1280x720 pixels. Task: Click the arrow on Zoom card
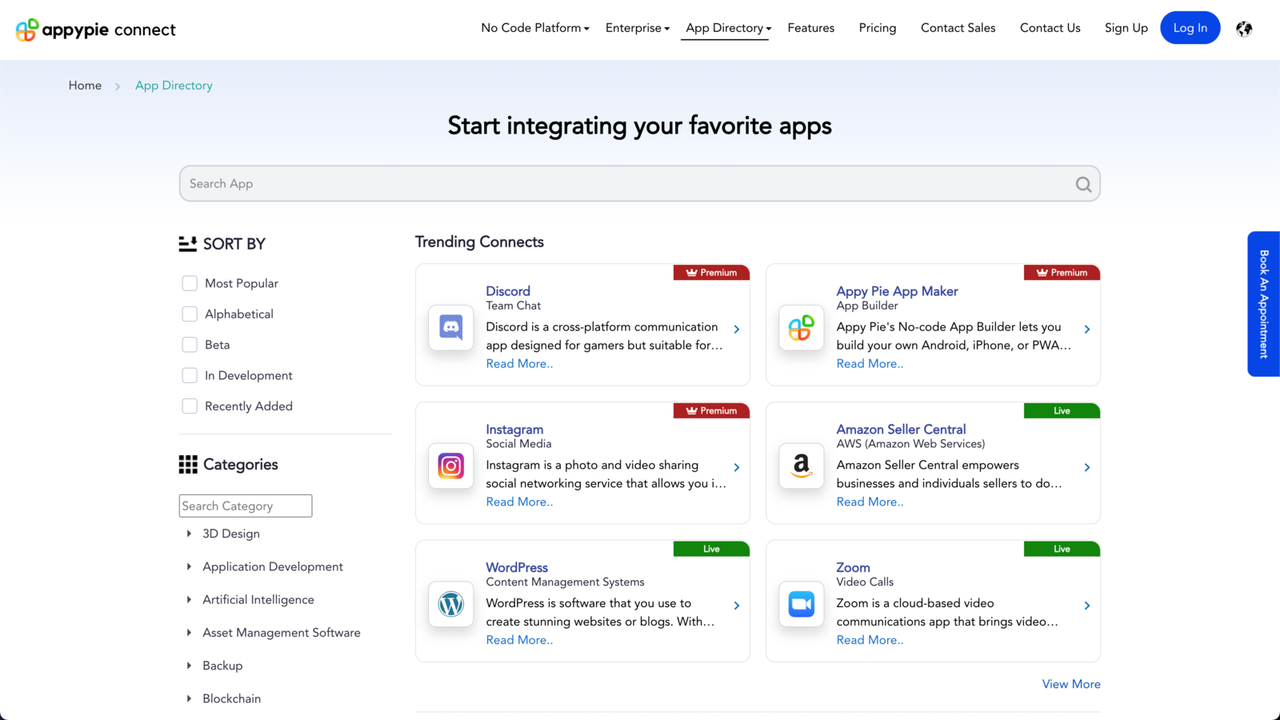(x=1087, y=605)
